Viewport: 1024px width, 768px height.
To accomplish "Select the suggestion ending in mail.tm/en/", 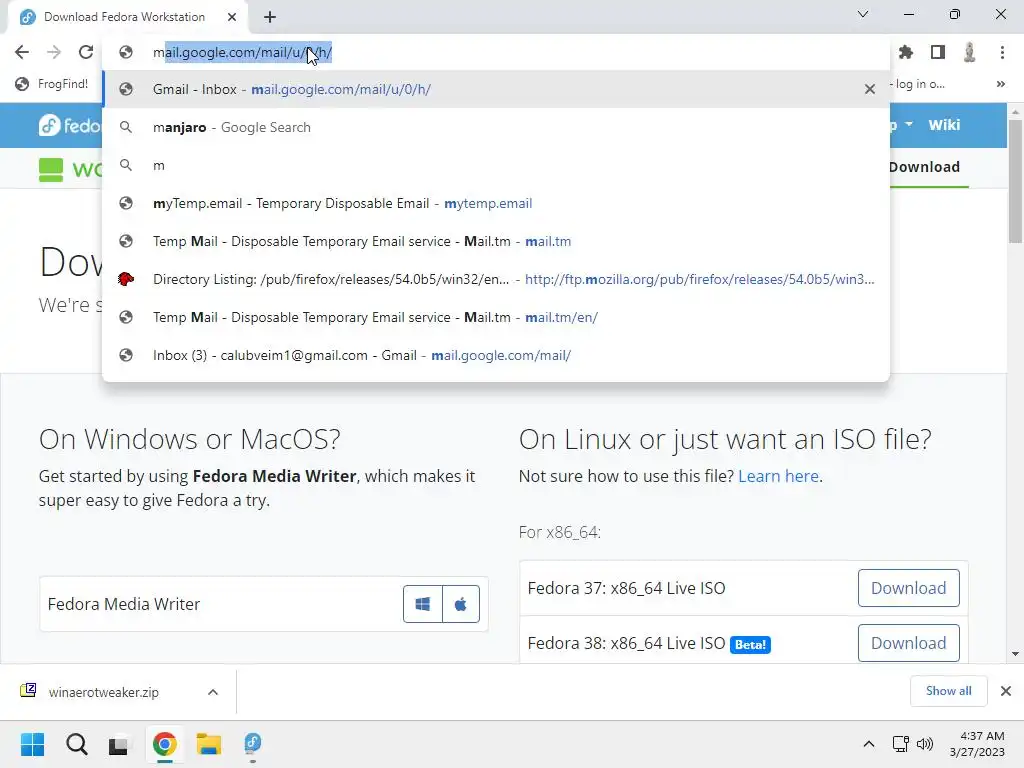I will [496, 317].
